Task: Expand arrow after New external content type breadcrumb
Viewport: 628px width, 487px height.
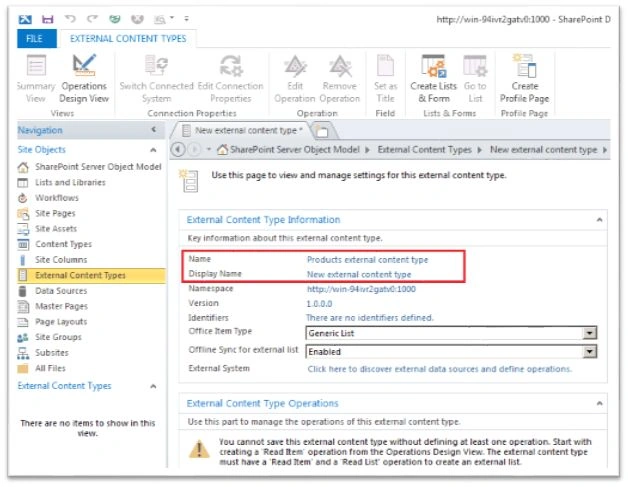Action: [604, 150]
